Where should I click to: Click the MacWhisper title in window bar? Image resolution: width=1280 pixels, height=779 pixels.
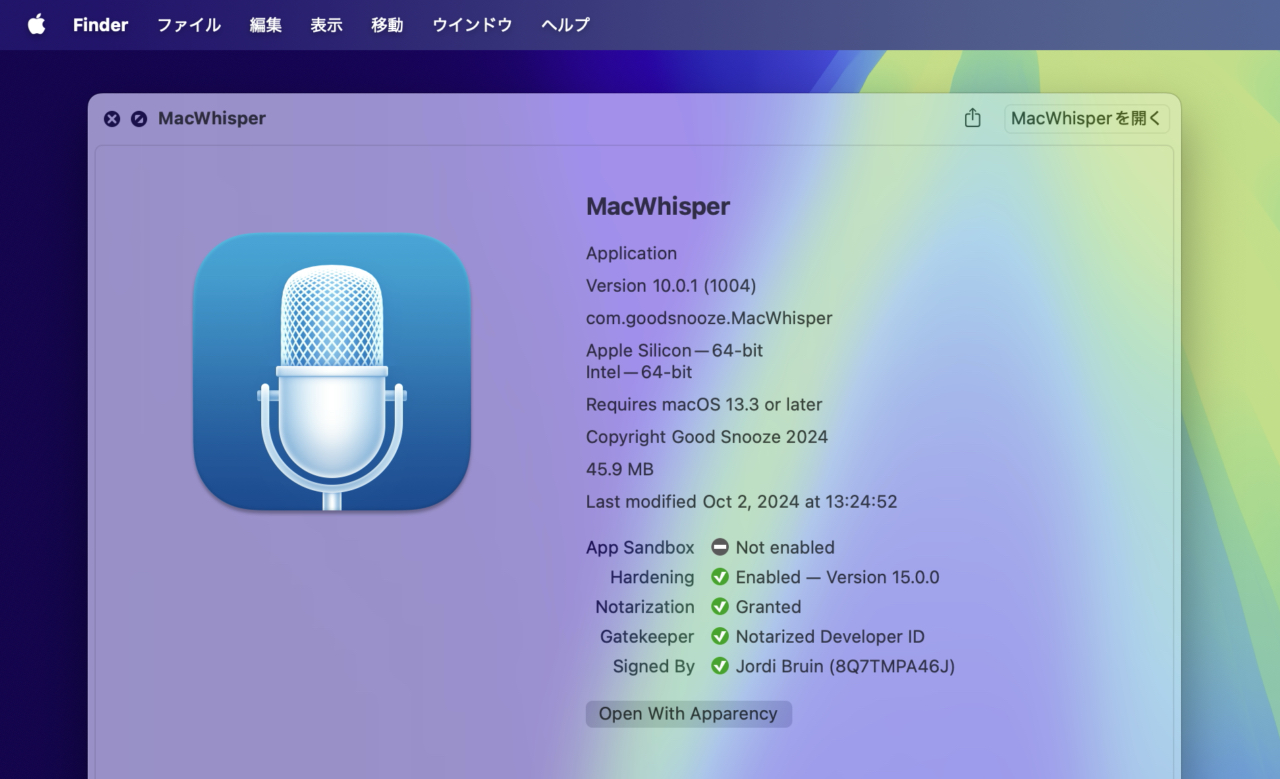pyautogui.click(x=212, y=118)
